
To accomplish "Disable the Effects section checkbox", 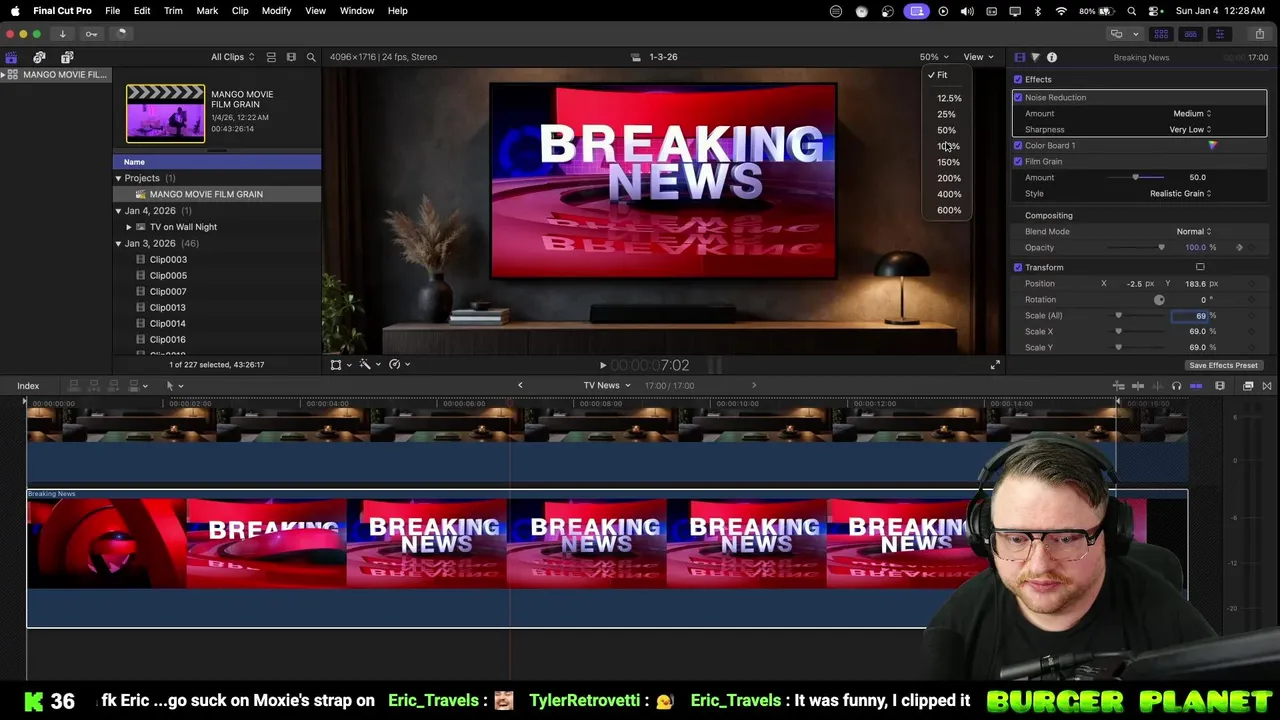I will [1018, 79].
